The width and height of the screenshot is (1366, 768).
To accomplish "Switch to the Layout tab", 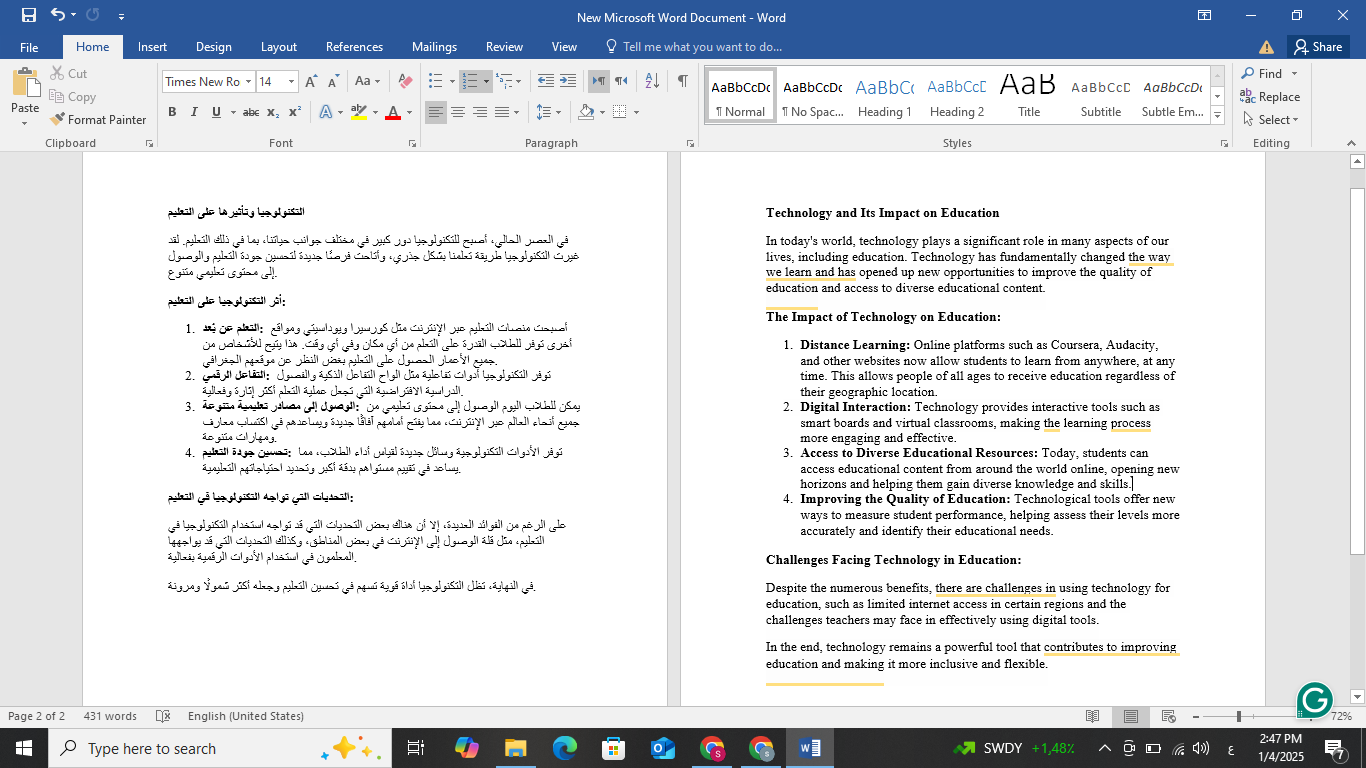I will click(279, 47).
